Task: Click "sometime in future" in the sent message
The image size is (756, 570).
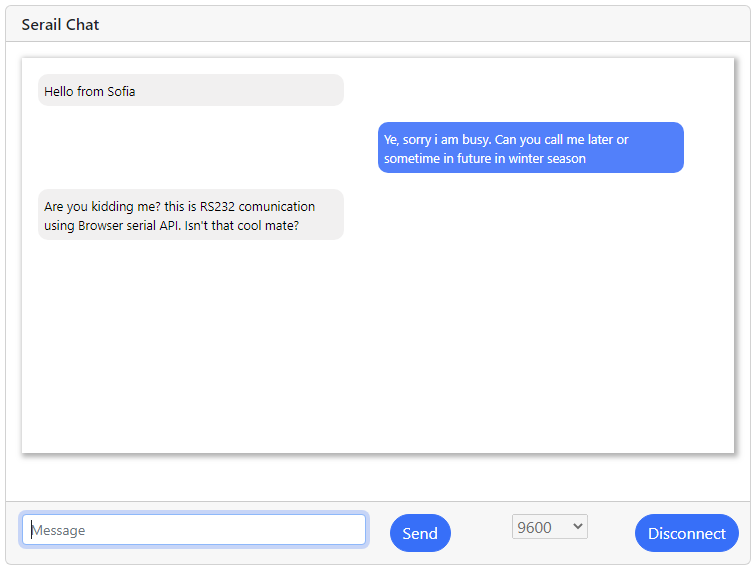Action: (436, 158)
